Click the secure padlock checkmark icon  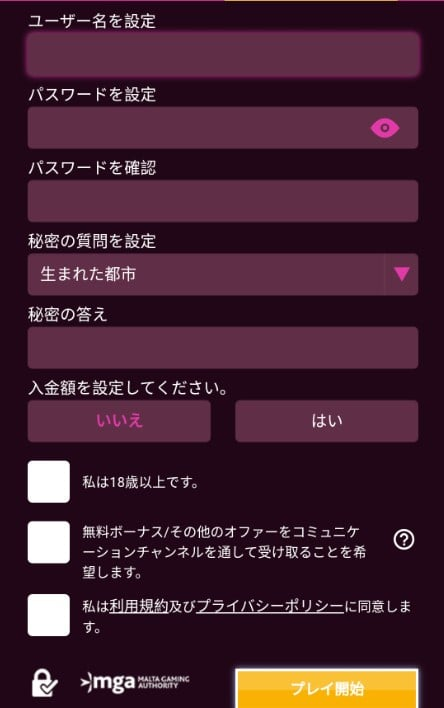click(x=44, y=683)
